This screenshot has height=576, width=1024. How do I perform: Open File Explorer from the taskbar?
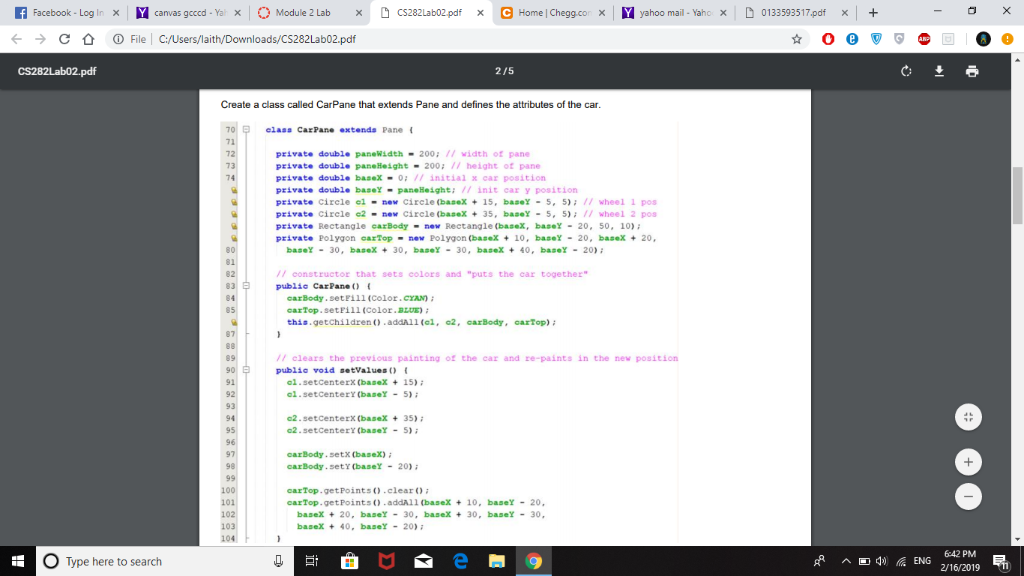click(496, 561)
